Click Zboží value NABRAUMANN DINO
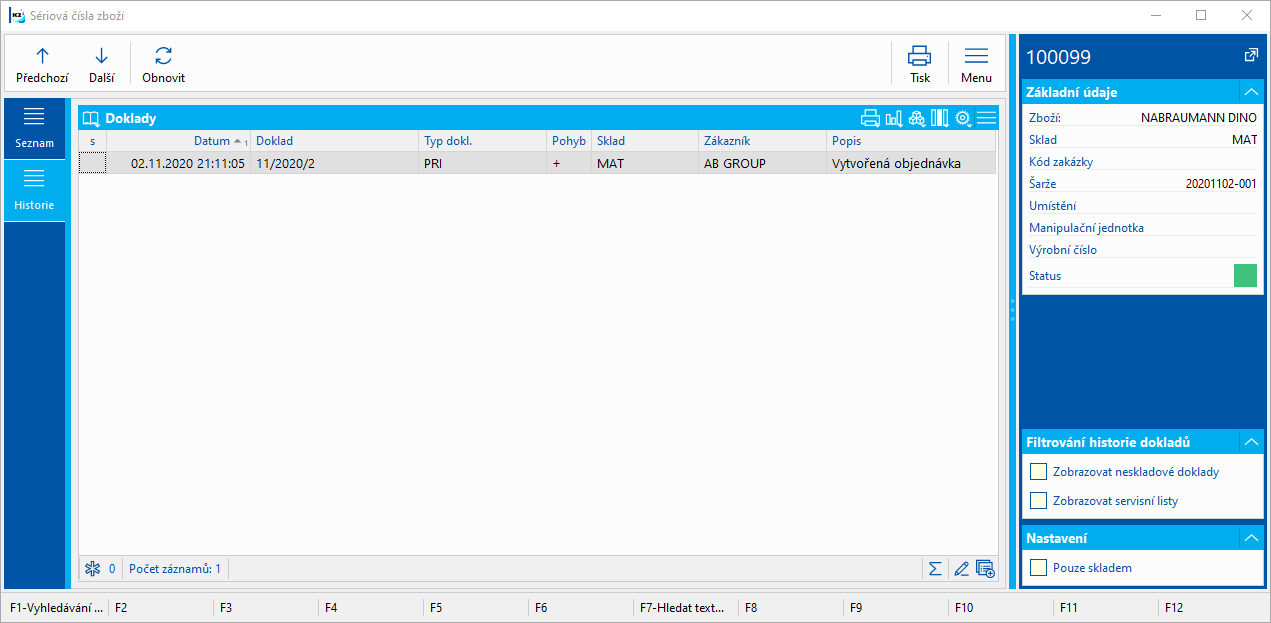Viewport: 1271px width, 623px height. point(1199,117)
